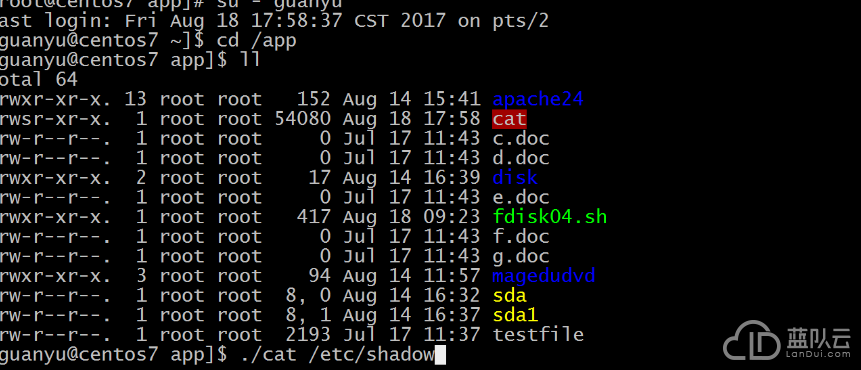Image resolution: width=861 pixels, height=370 pixels.
Task: Click the ./cat /etc/shadow command text
Action: coord(338,355)
